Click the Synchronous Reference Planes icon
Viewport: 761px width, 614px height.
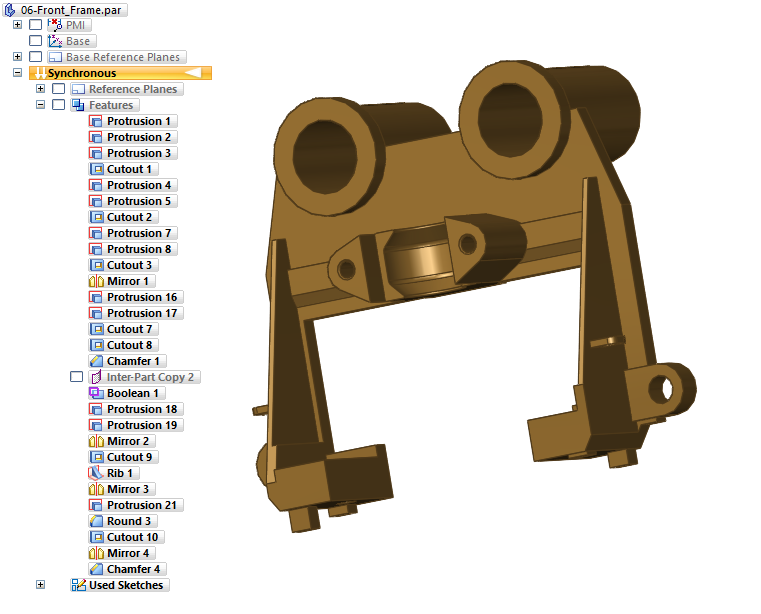pyautogui.click(x=78, y=89)
